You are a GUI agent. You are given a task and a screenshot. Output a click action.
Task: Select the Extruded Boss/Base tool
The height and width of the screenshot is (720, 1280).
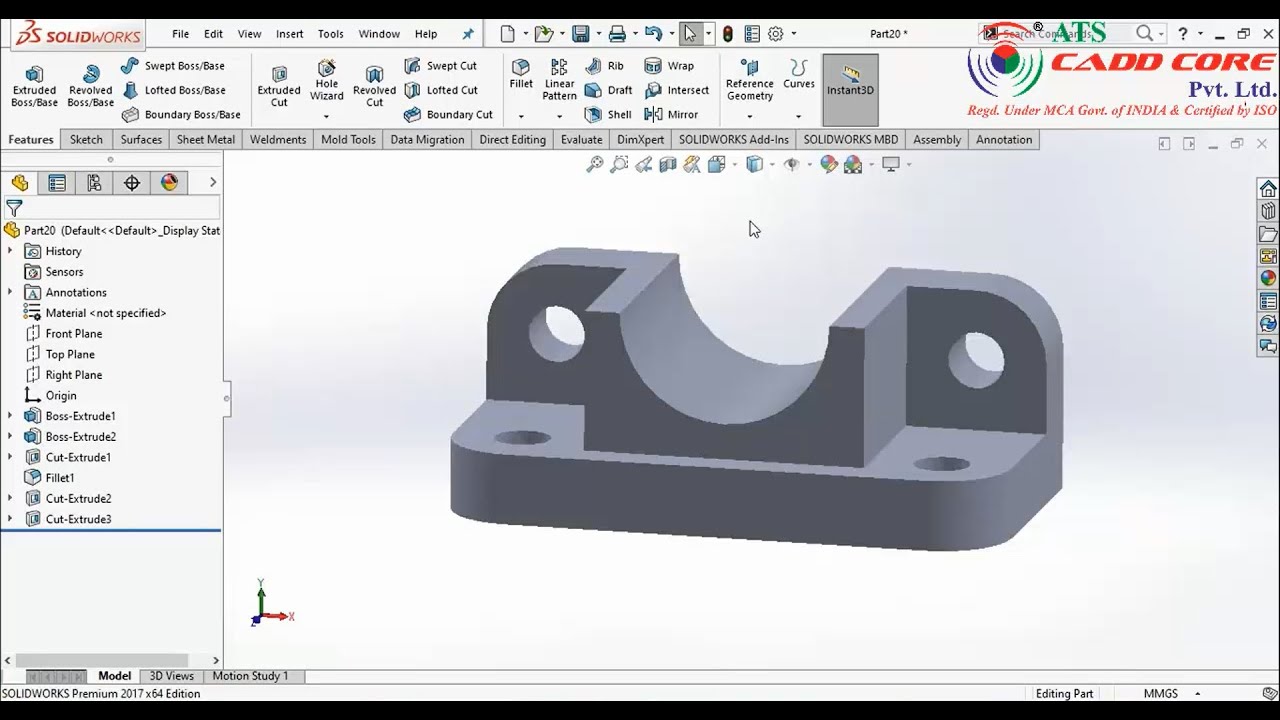point(34,86)
